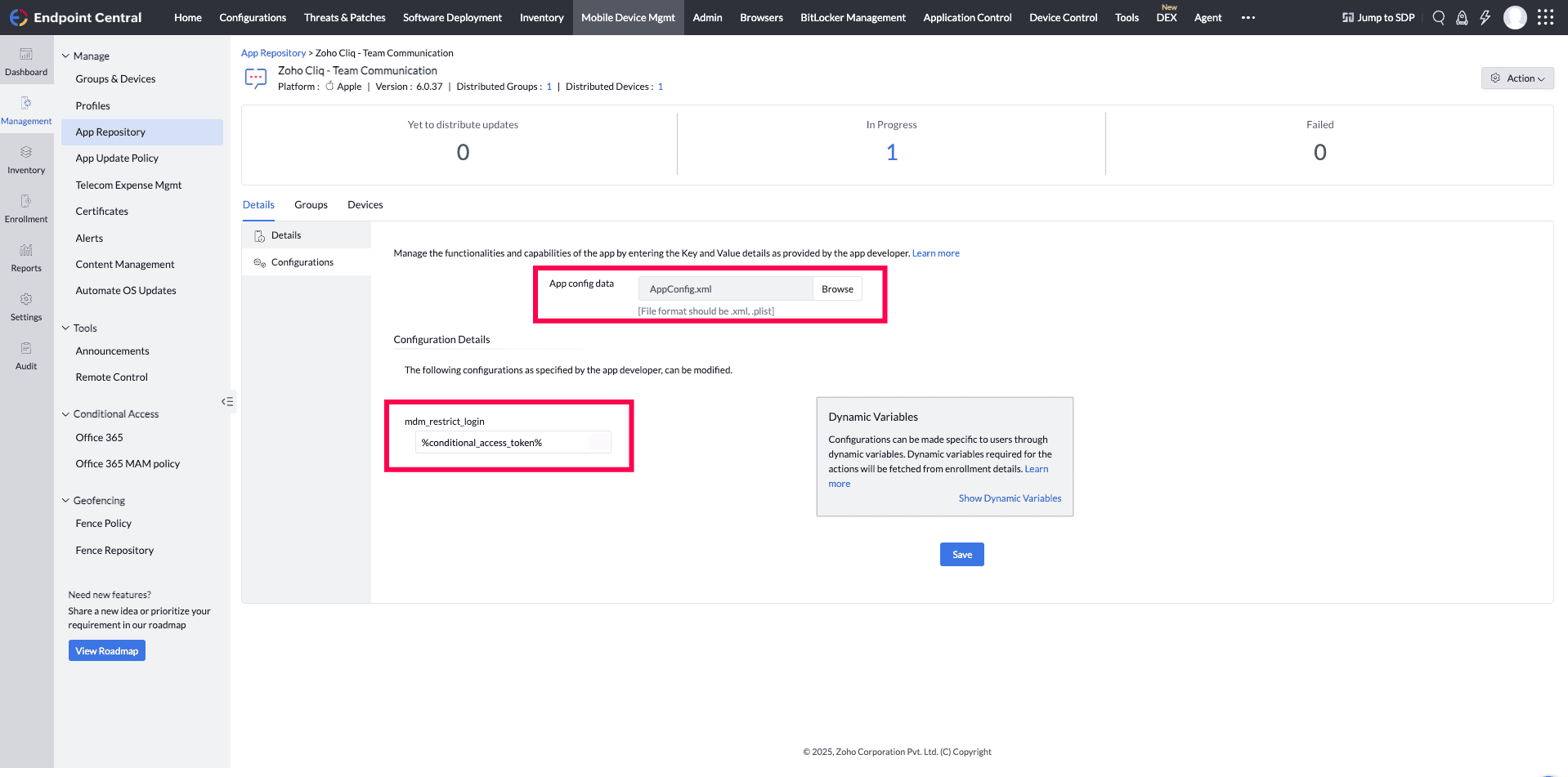Switch to the Groups tab
The width and height of the screenshot is (1568, 777).
click(x=311, y=205)
